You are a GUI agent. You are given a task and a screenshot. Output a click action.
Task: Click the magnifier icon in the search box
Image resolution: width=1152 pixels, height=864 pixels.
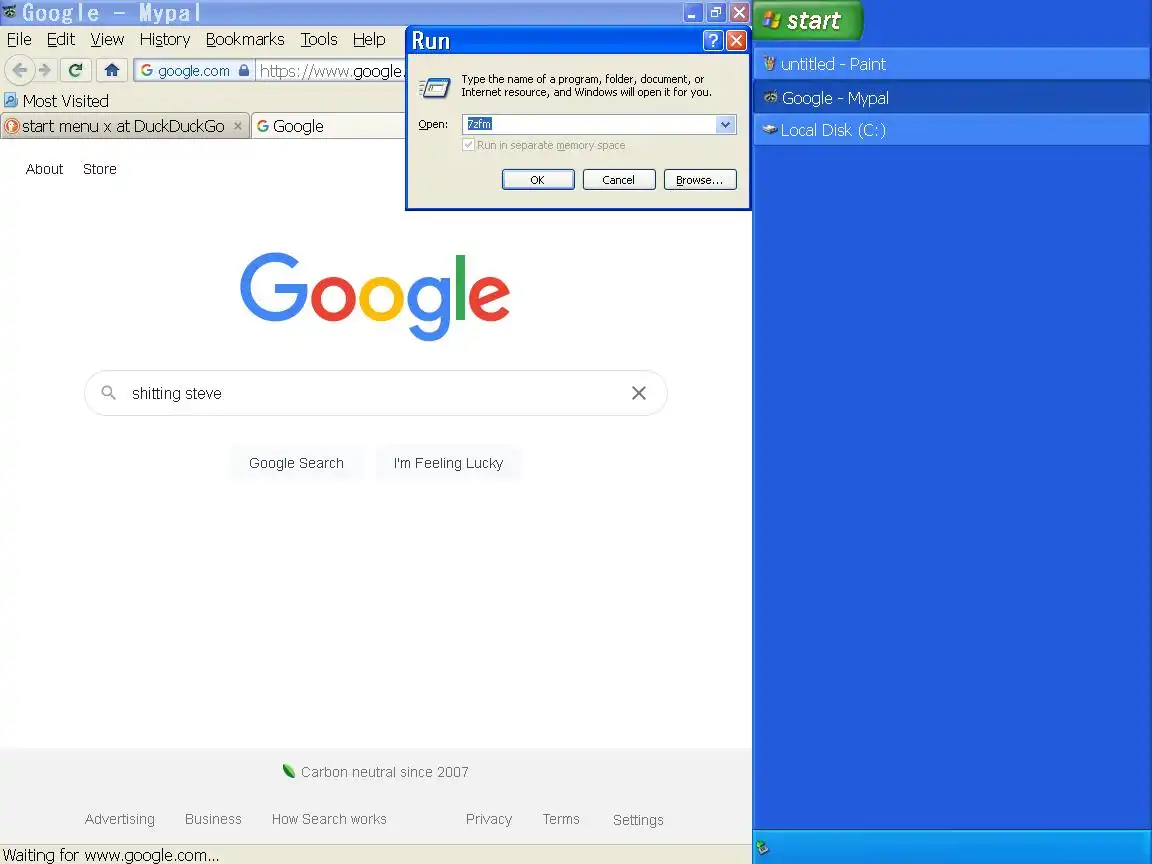[108, 392]
